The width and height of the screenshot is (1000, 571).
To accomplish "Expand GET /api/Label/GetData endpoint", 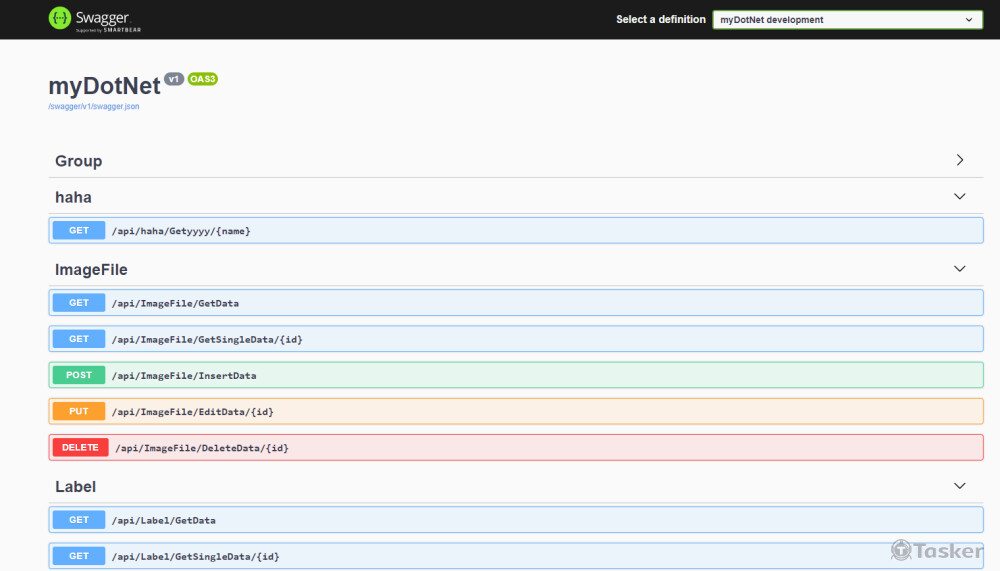I will (x=163, y=520).
